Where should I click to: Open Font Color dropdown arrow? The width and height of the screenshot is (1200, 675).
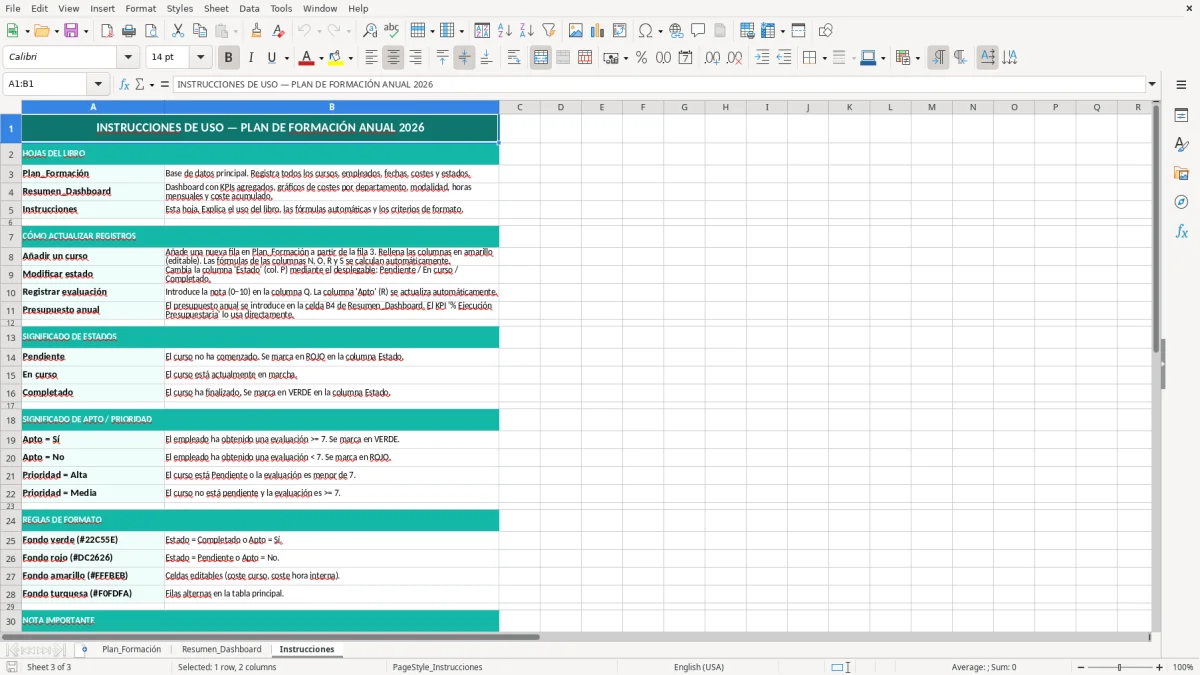(321, 58)
